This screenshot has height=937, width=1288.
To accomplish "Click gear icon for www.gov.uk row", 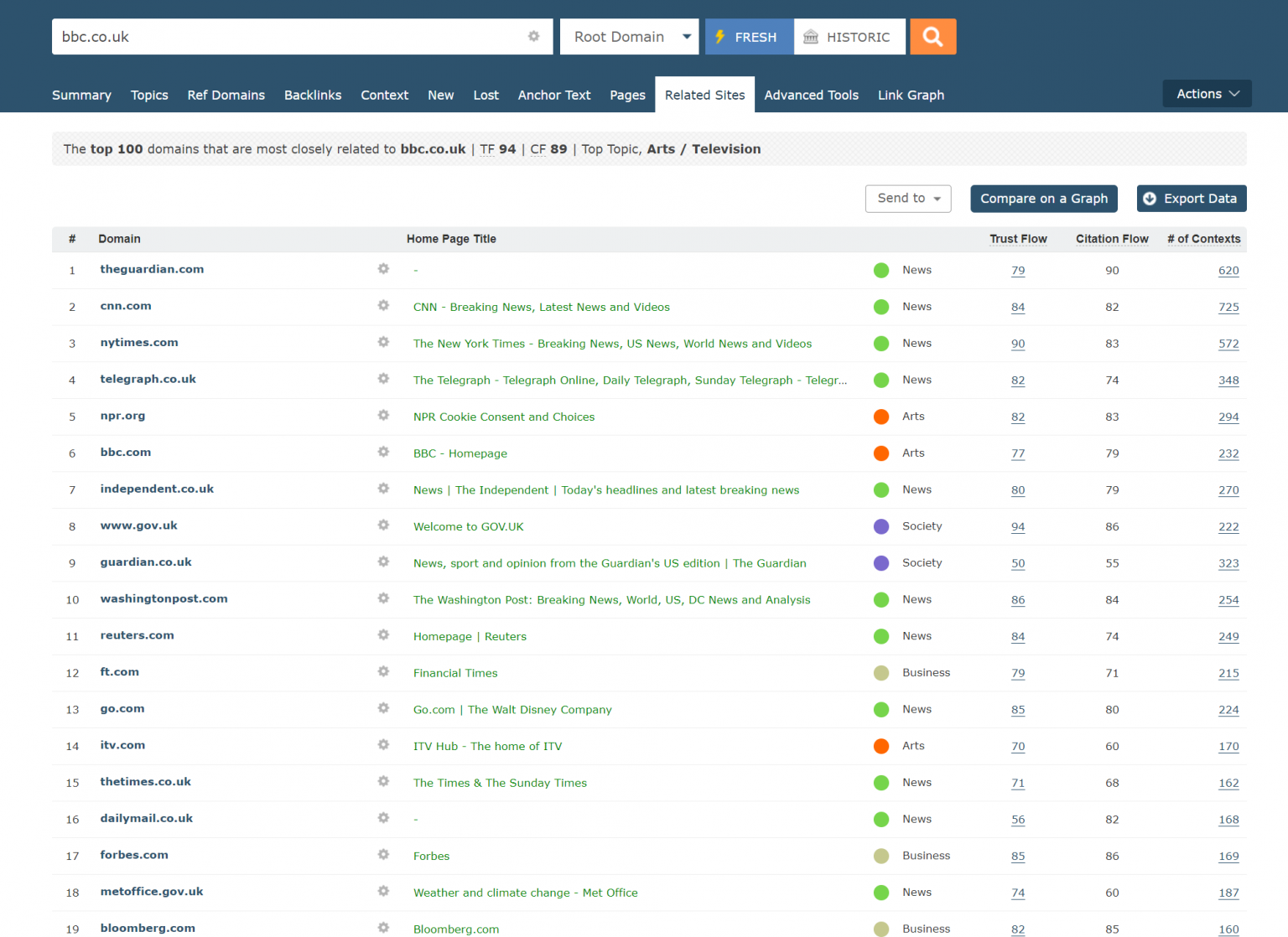I will [383, 525].
